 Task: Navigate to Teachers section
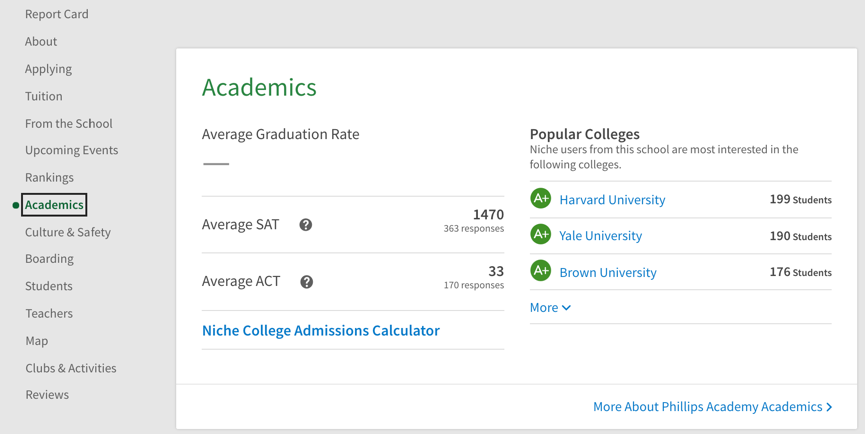(49, 313)
